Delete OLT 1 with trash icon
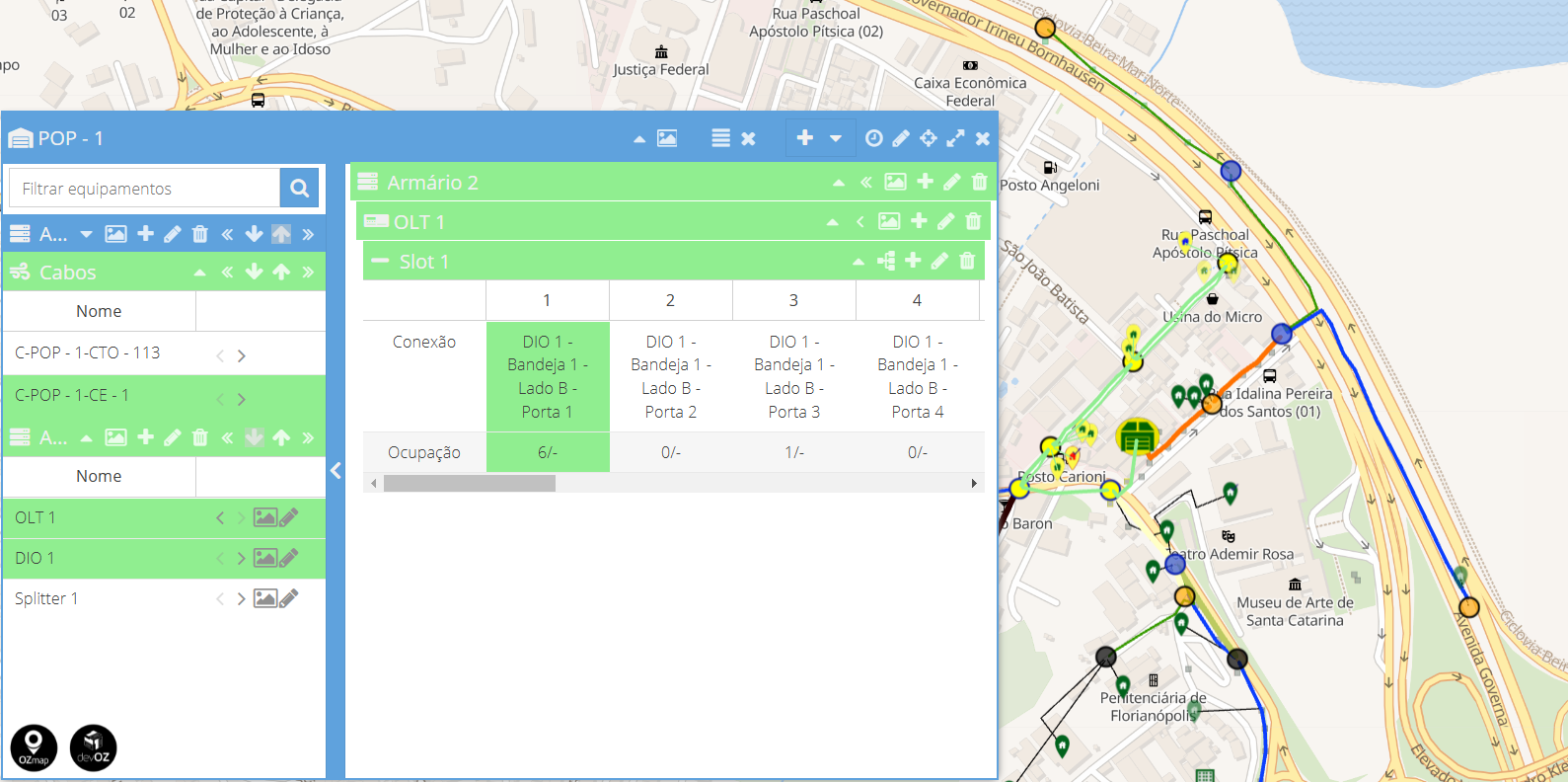Screen dimensions: 1568x782 click(973, 221)
